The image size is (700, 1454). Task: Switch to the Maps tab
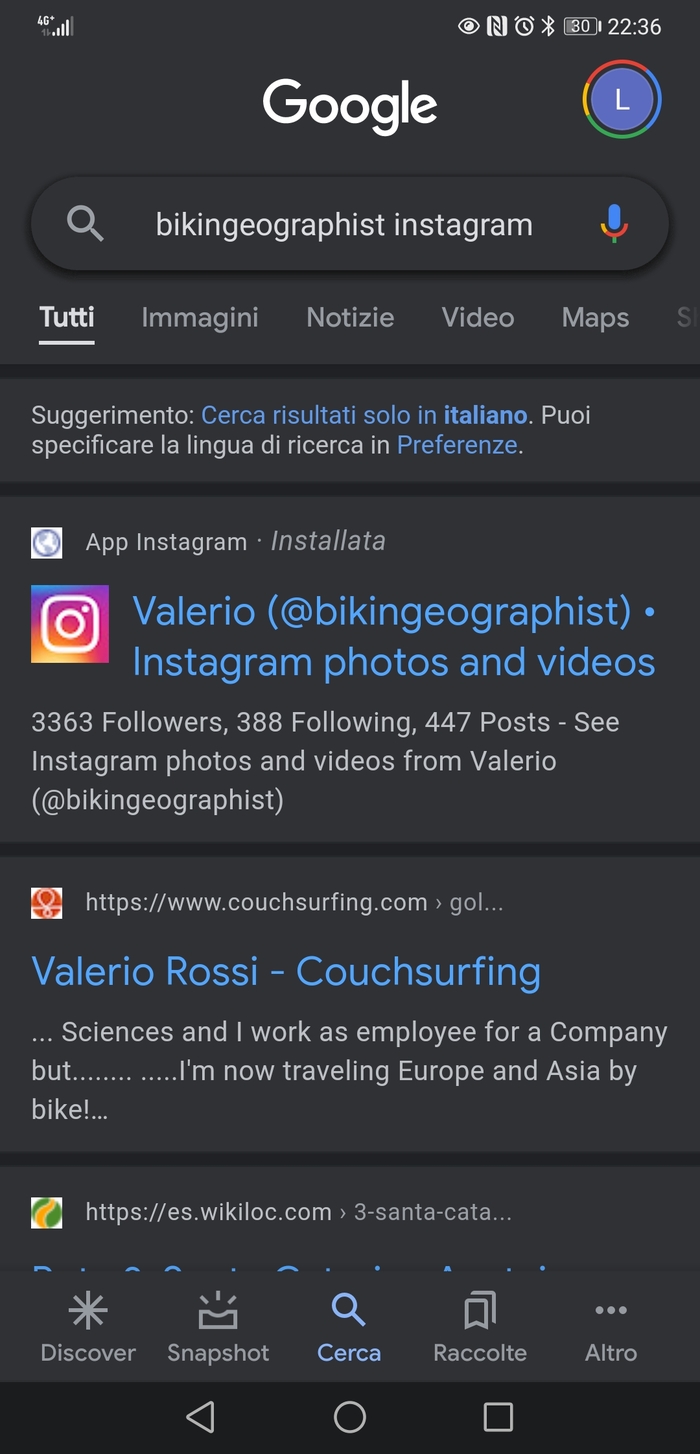coord(595,318)
